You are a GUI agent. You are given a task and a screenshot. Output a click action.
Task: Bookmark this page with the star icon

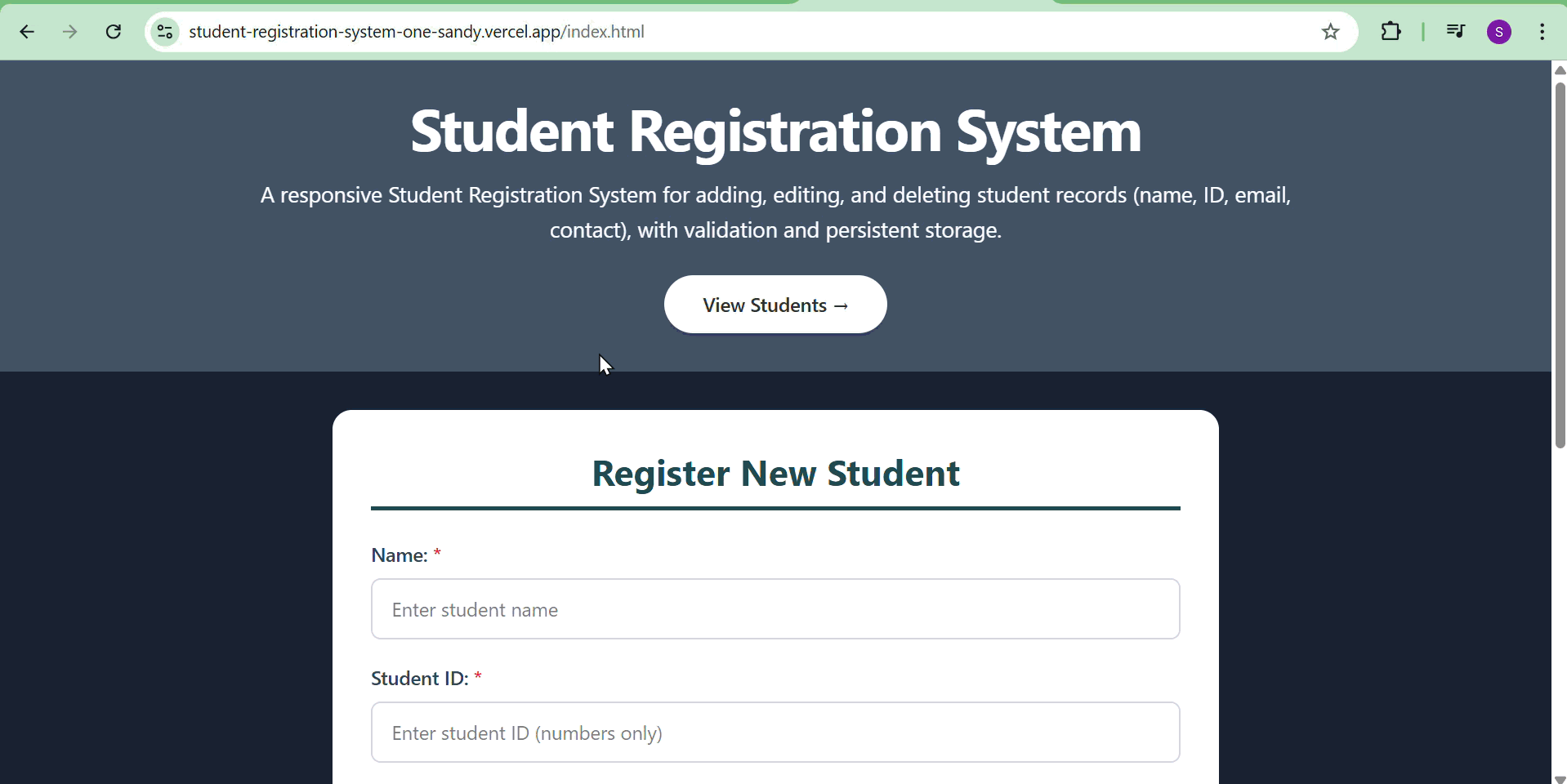point(1330,32)
